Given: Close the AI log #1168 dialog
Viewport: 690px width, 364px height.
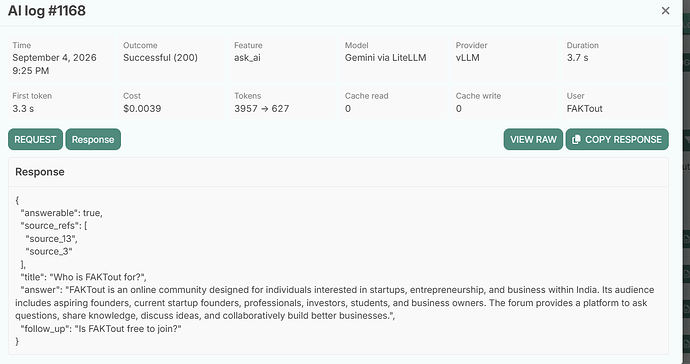Looking at the screenshot, I should click(x=665, y=11).
